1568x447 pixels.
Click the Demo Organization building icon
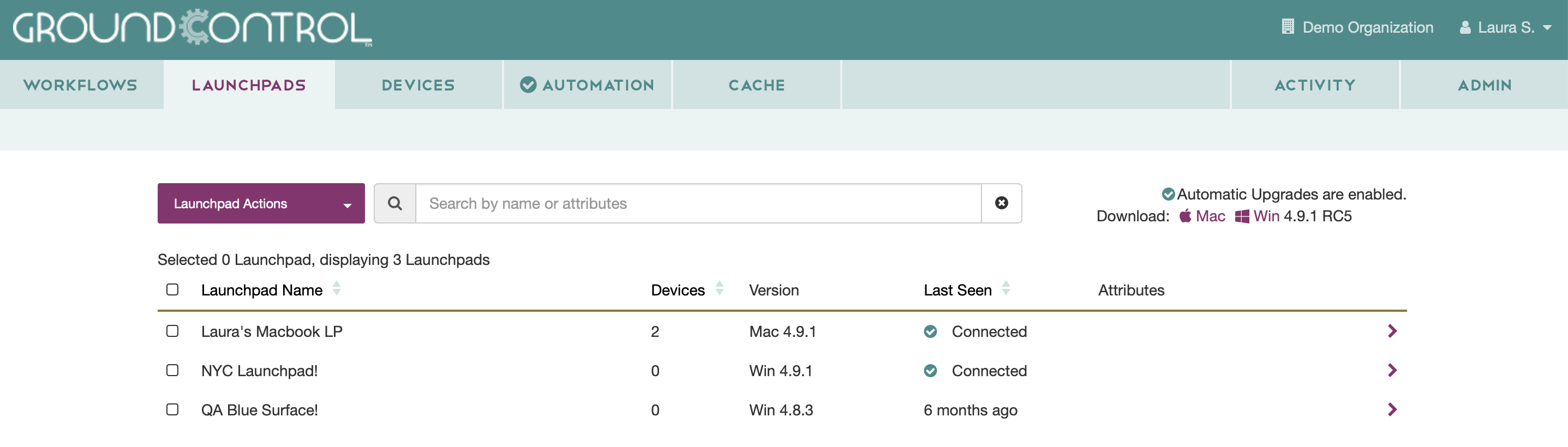point(1288,27)
